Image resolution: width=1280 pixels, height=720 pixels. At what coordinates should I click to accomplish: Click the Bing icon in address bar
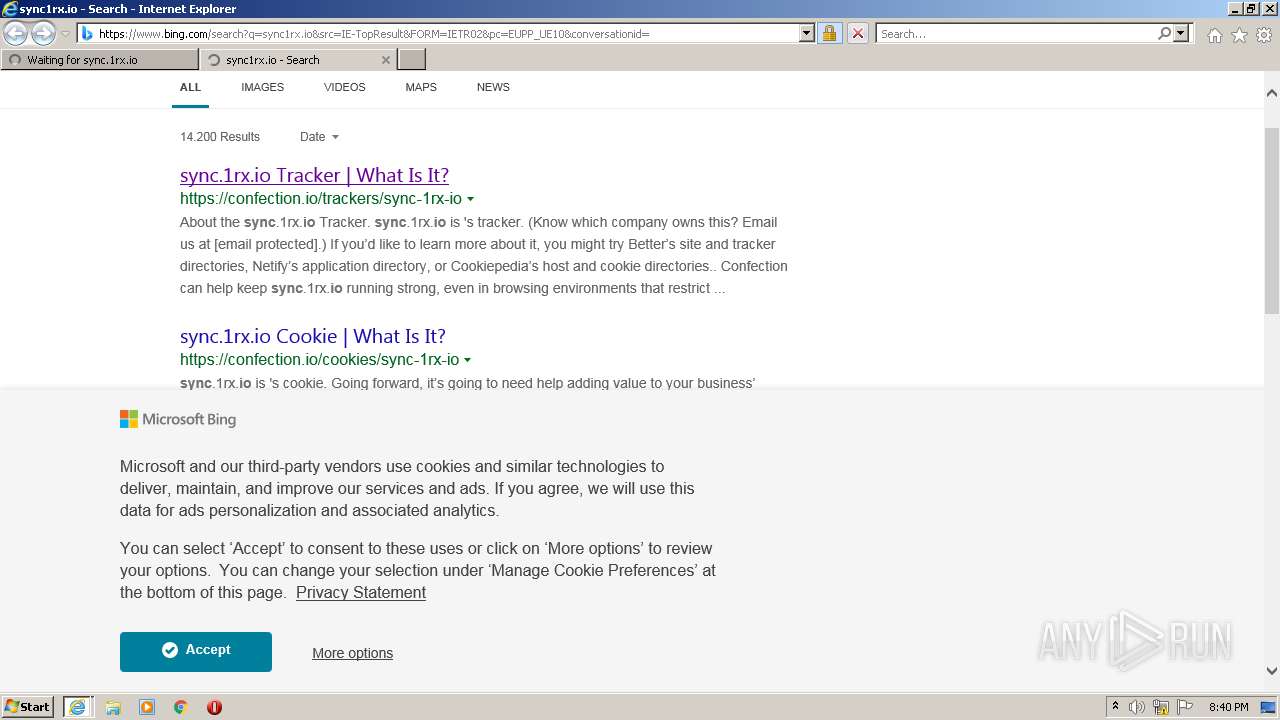pos(87,34)
